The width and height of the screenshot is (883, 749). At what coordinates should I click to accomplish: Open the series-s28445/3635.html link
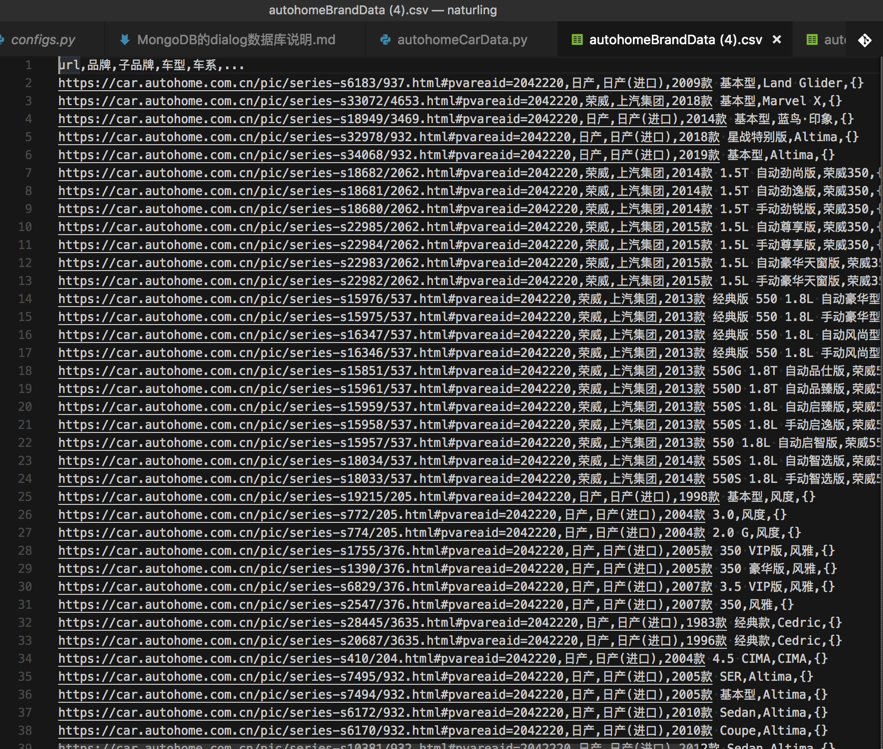pos(393,623)
